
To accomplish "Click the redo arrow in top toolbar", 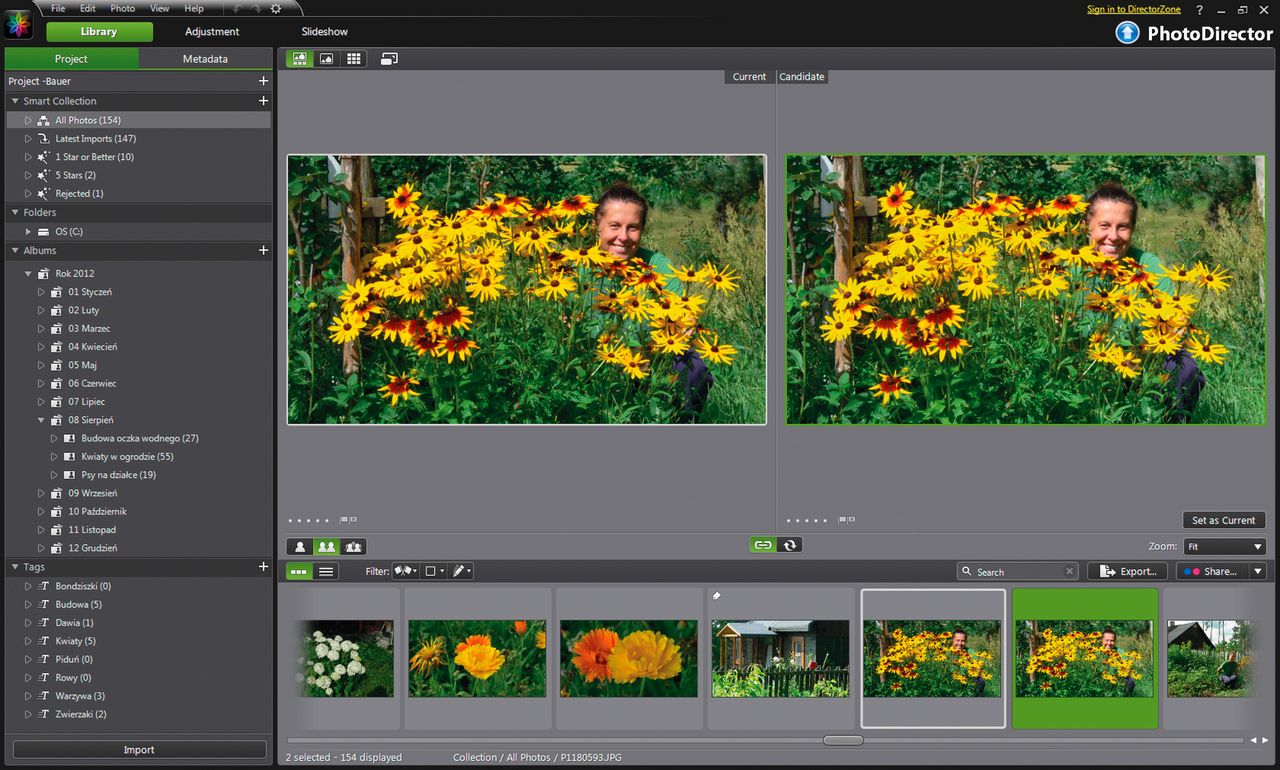I will pos(256,8).
